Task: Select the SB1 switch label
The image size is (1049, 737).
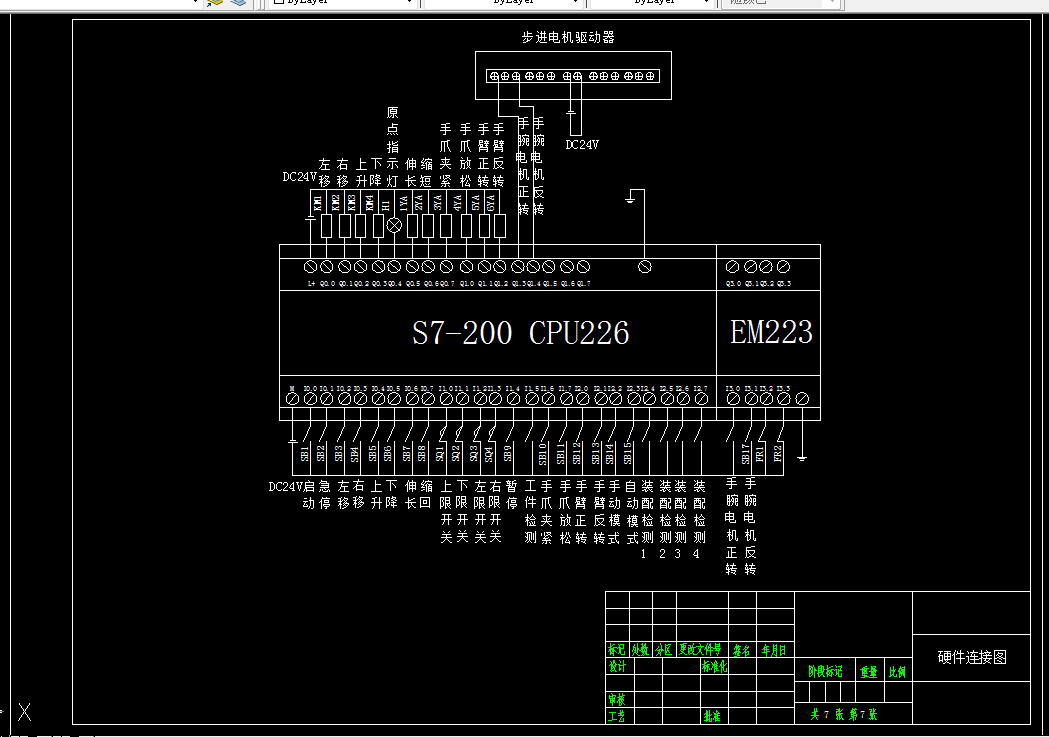Action: pyautogui.click(x=305, y=453)
